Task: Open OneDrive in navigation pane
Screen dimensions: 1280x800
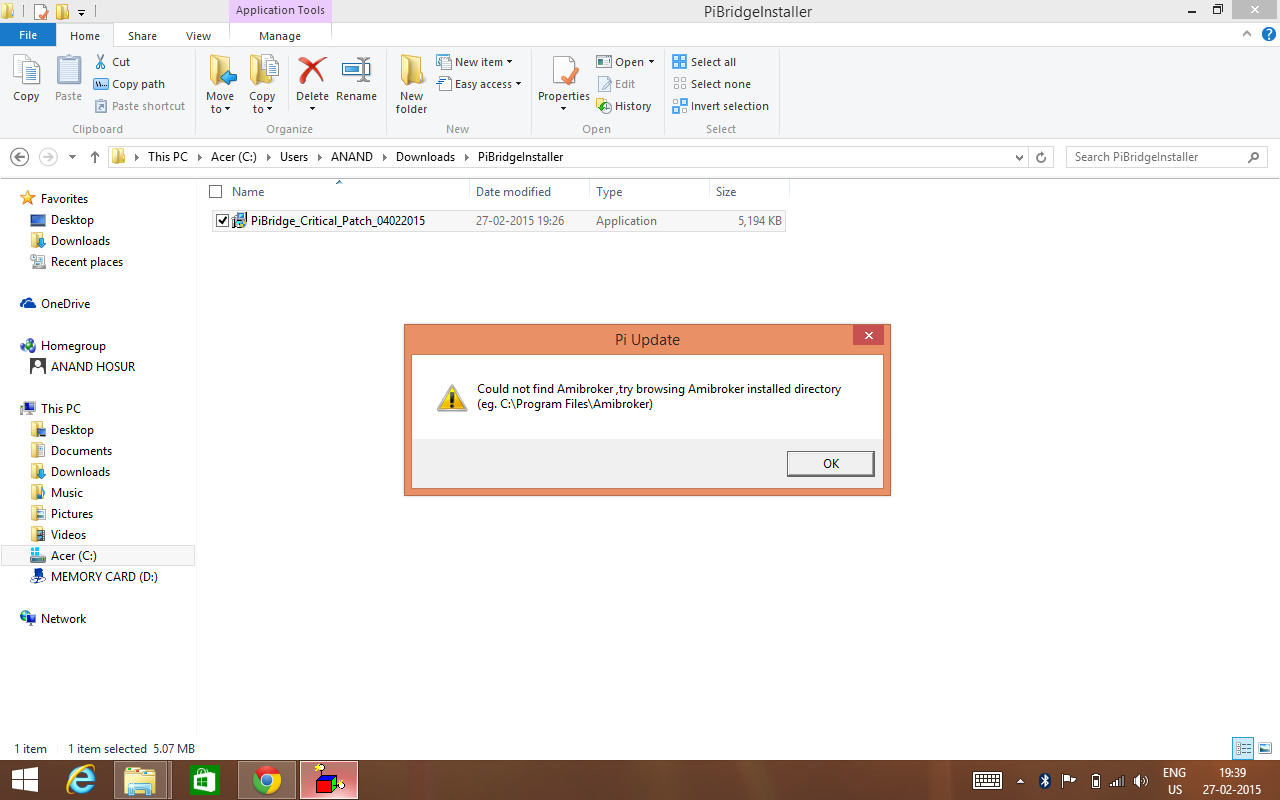Action: click(x=65, y=304)
